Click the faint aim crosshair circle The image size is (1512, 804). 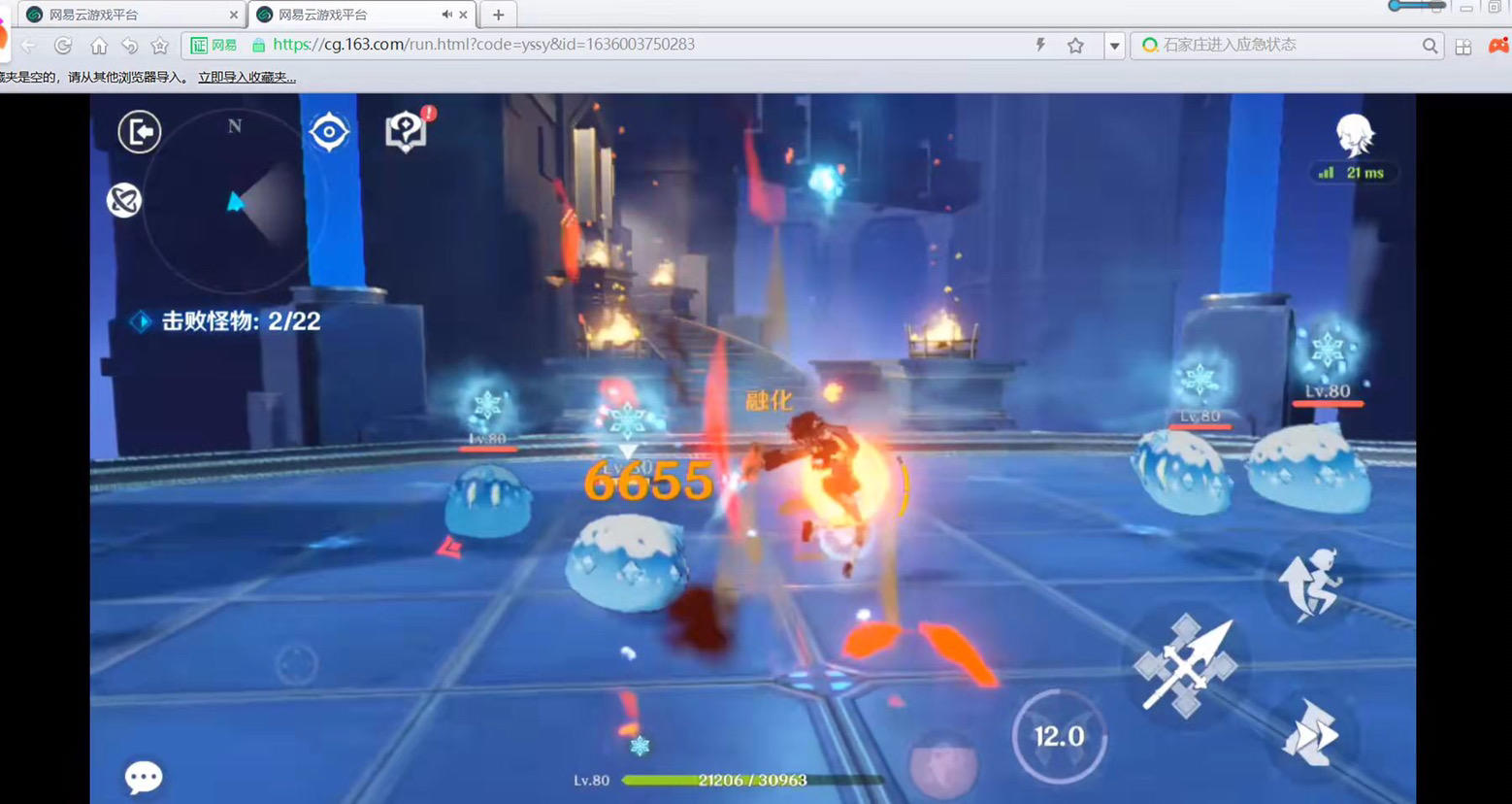(x=296, y=665)
